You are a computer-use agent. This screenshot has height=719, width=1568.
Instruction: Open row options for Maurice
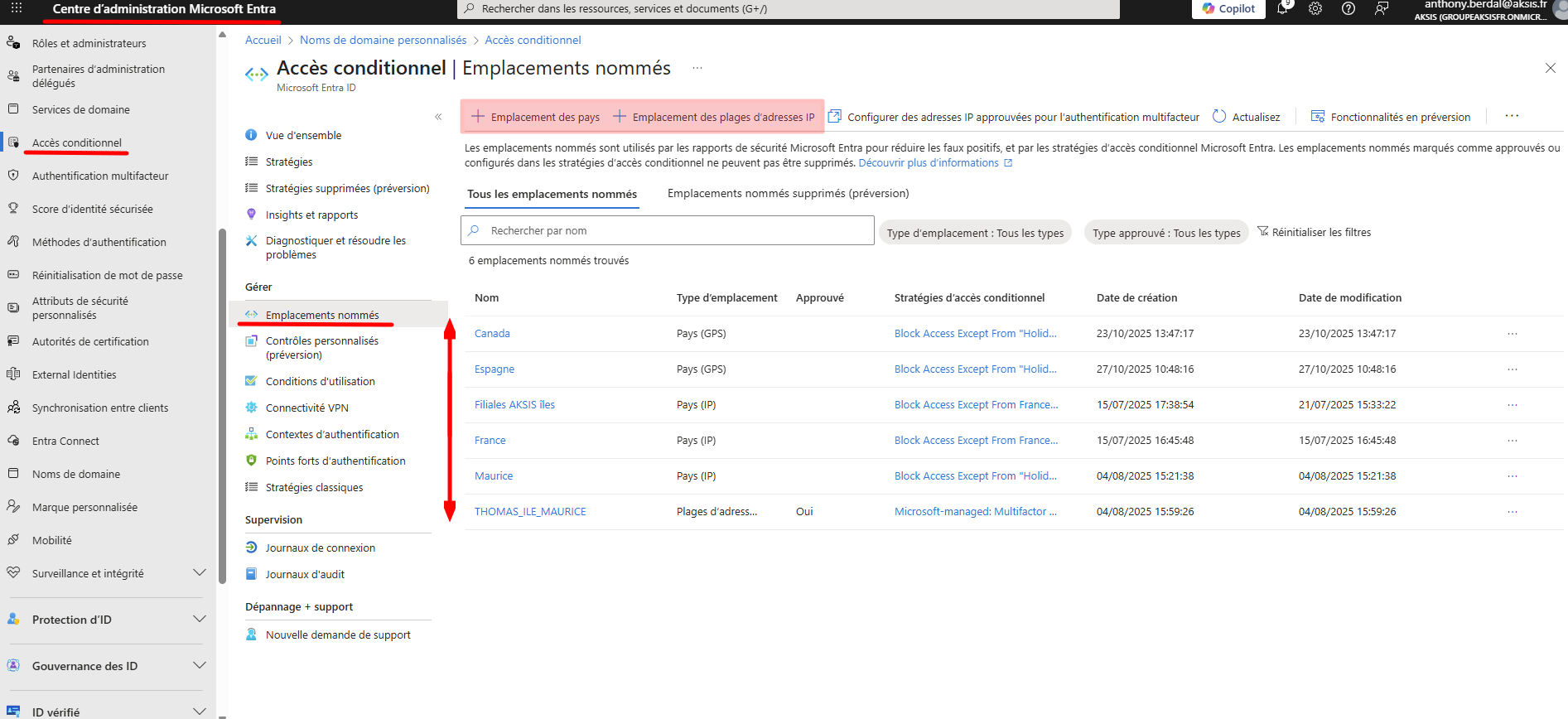1513,476
